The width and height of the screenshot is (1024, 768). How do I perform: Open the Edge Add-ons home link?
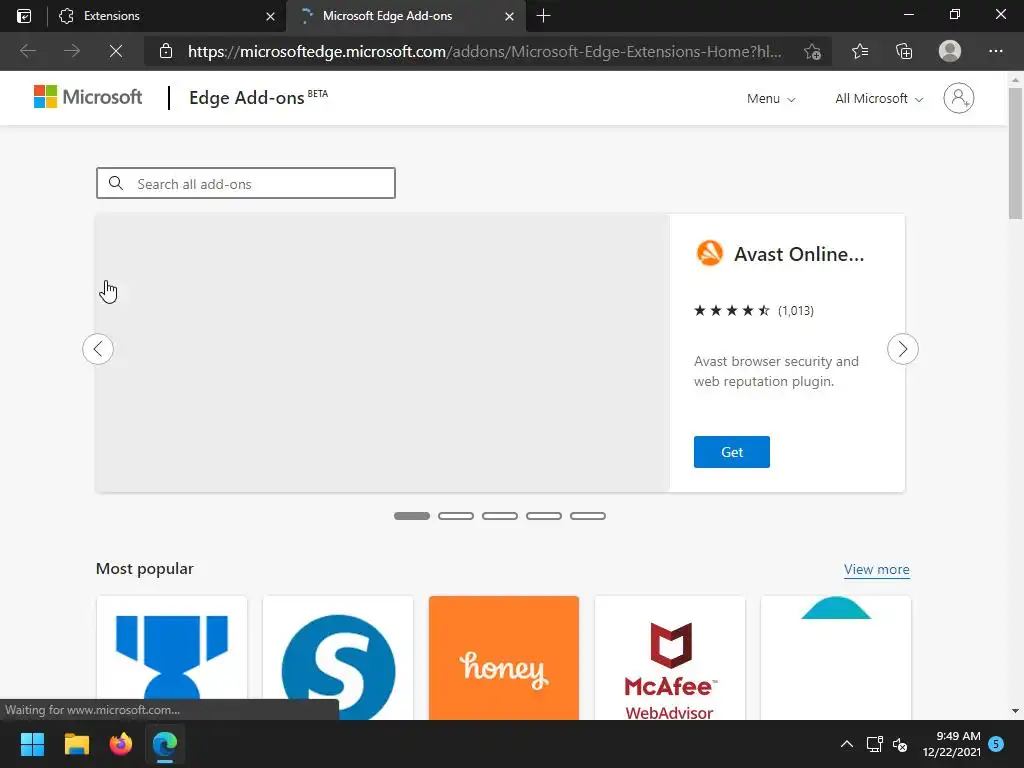click(258, 97)
